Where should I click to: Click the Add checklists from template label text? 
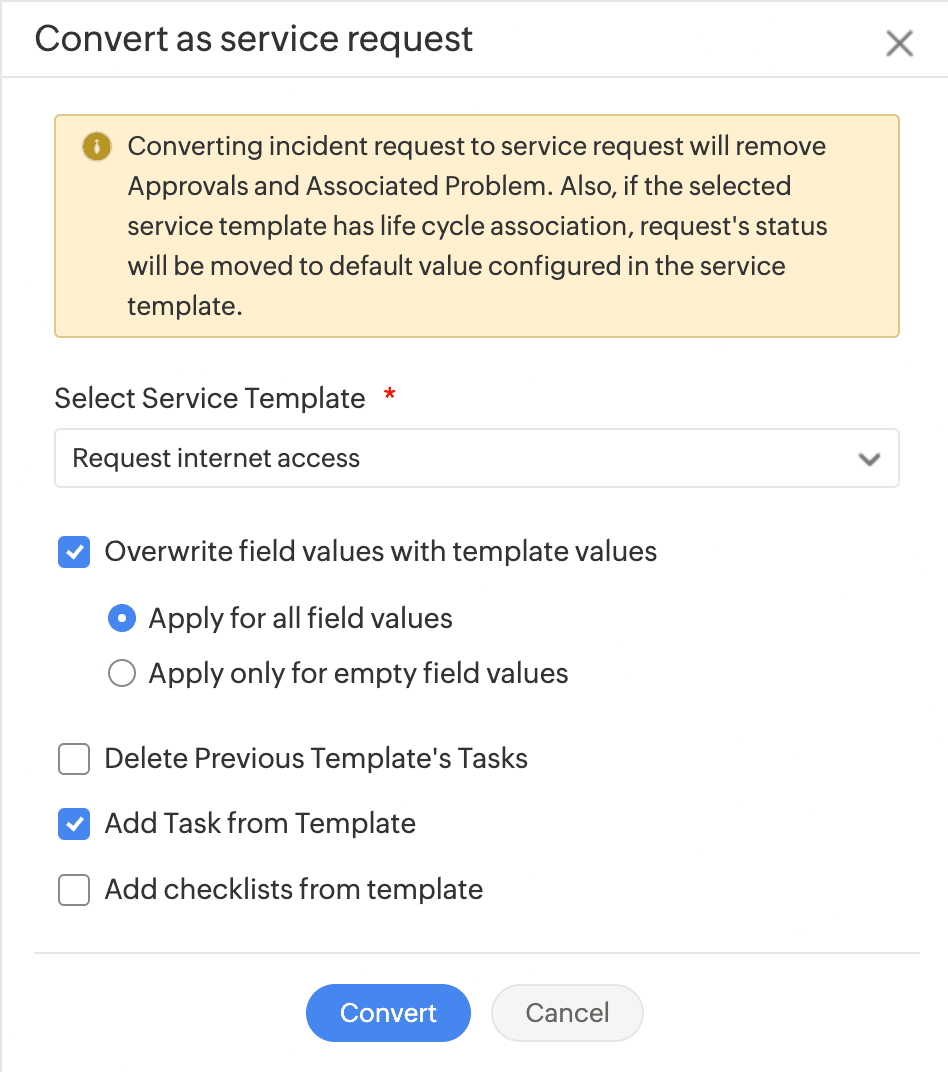[294, 890]
